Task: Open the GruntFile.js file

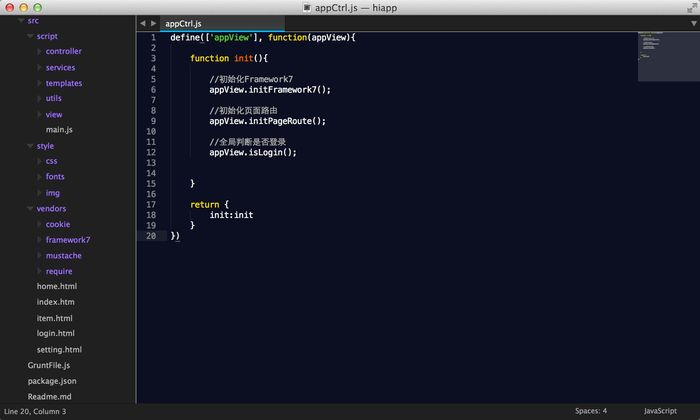Action: point(49,365)
